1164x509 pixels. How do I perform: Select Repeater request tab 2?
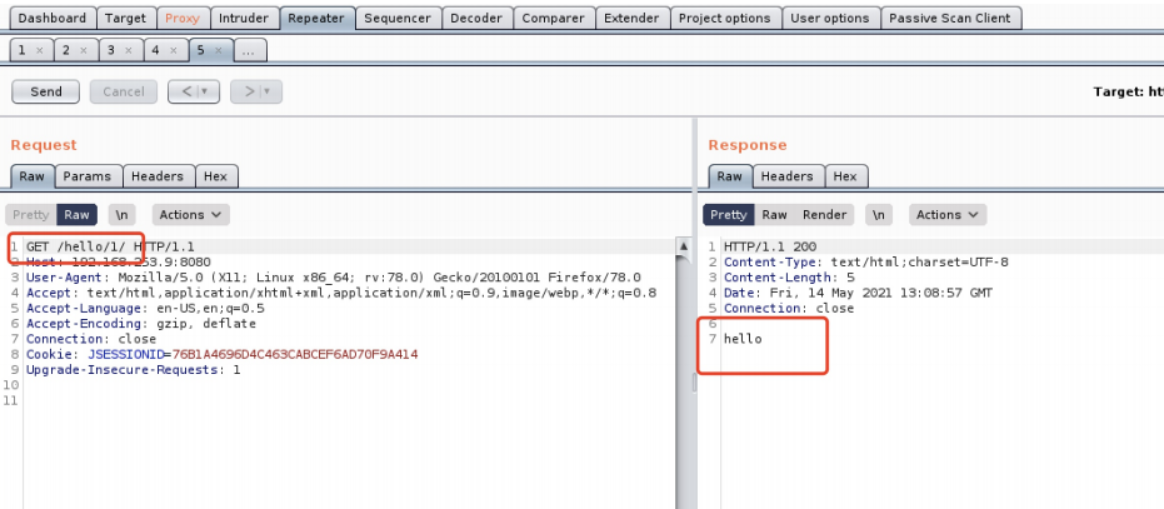pos(66,50)
